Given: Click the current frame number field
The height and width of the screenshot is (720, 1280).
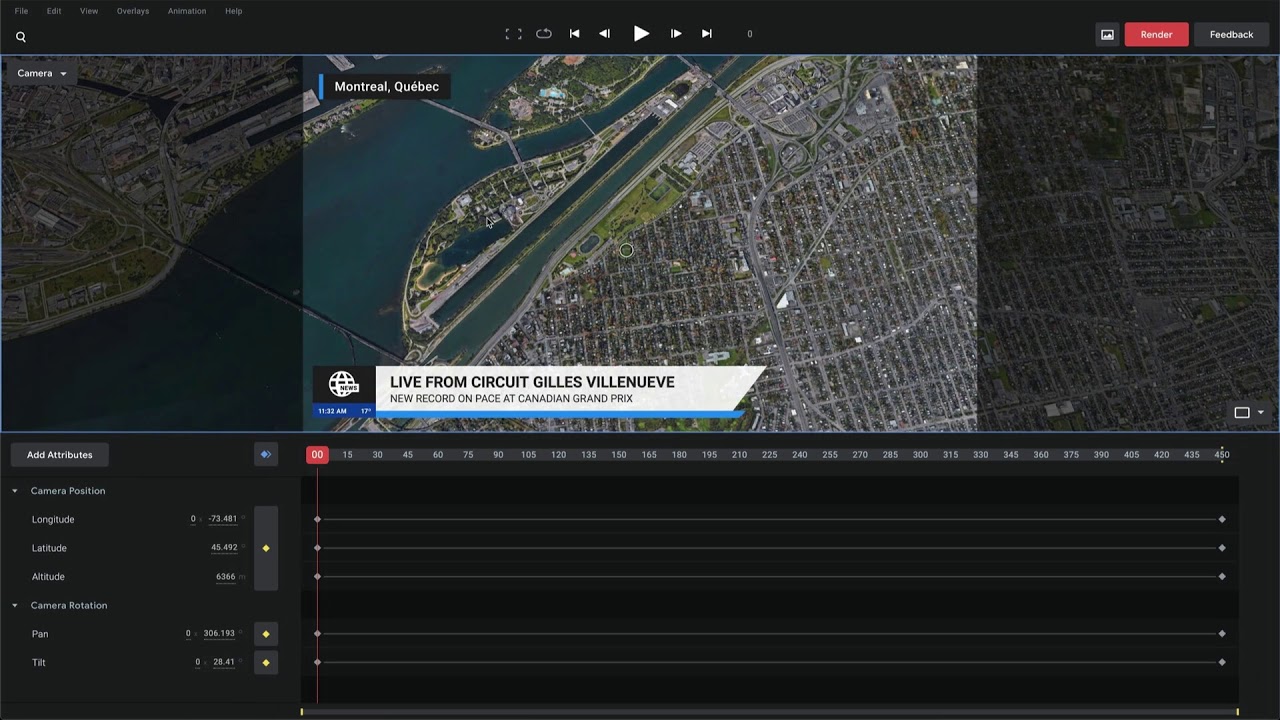Looking at the screenshot, I should tap(750, 34).
